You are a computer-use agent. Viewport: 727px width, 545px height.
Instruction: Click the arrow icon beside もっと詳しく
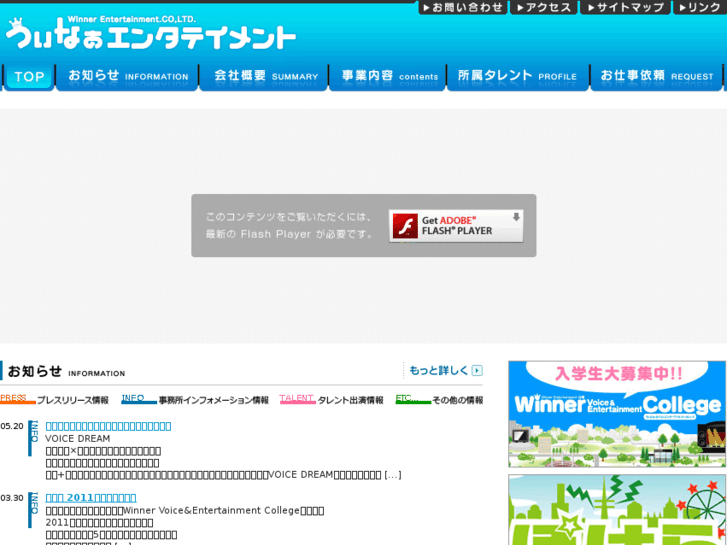click(477, 371)
